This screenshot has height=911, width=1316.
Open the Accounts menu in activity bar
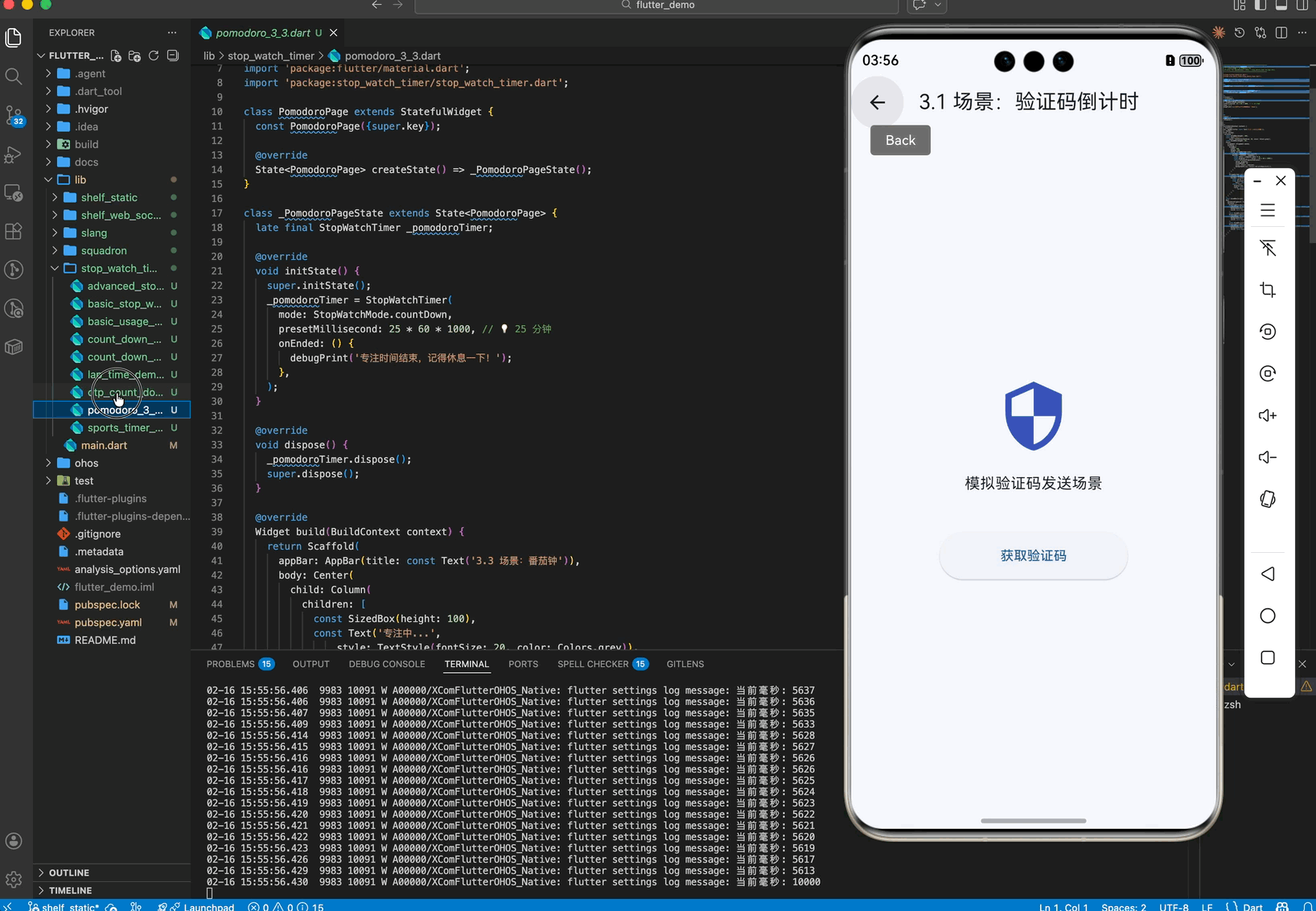[x=14, y=841]
